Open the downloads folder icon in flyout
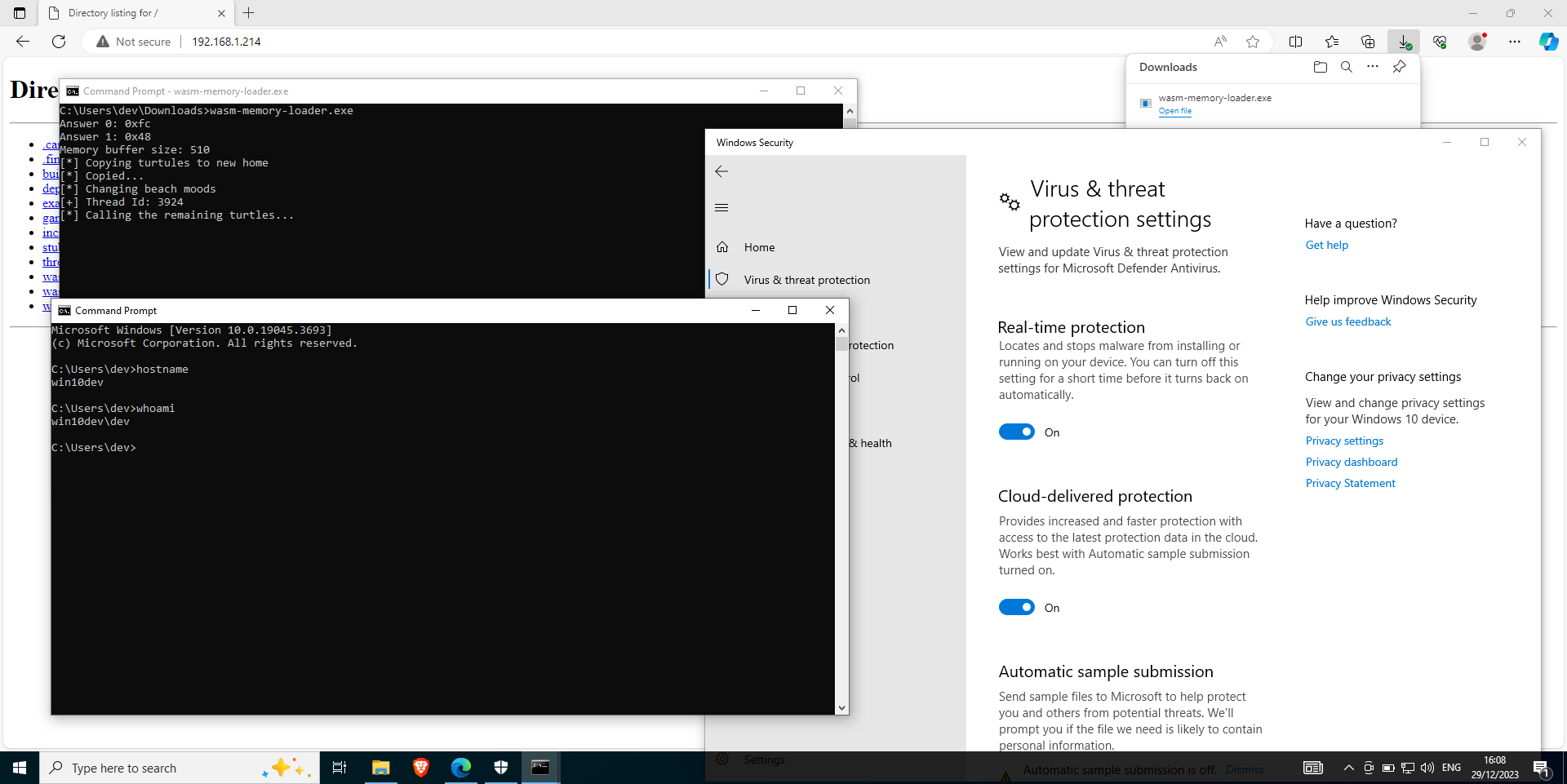This screenshot has height=784, width=1567. pyautogui.click(x=1321, y=67)
